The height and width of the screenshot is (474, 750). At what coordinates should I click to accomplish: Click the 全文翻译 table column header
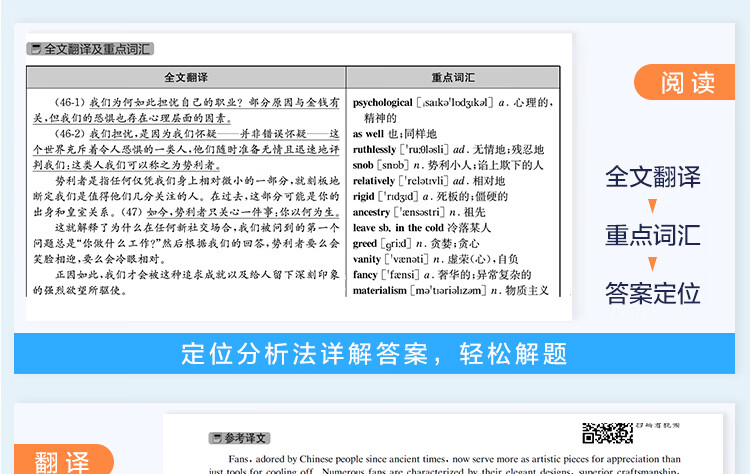(x=186, y=77)
